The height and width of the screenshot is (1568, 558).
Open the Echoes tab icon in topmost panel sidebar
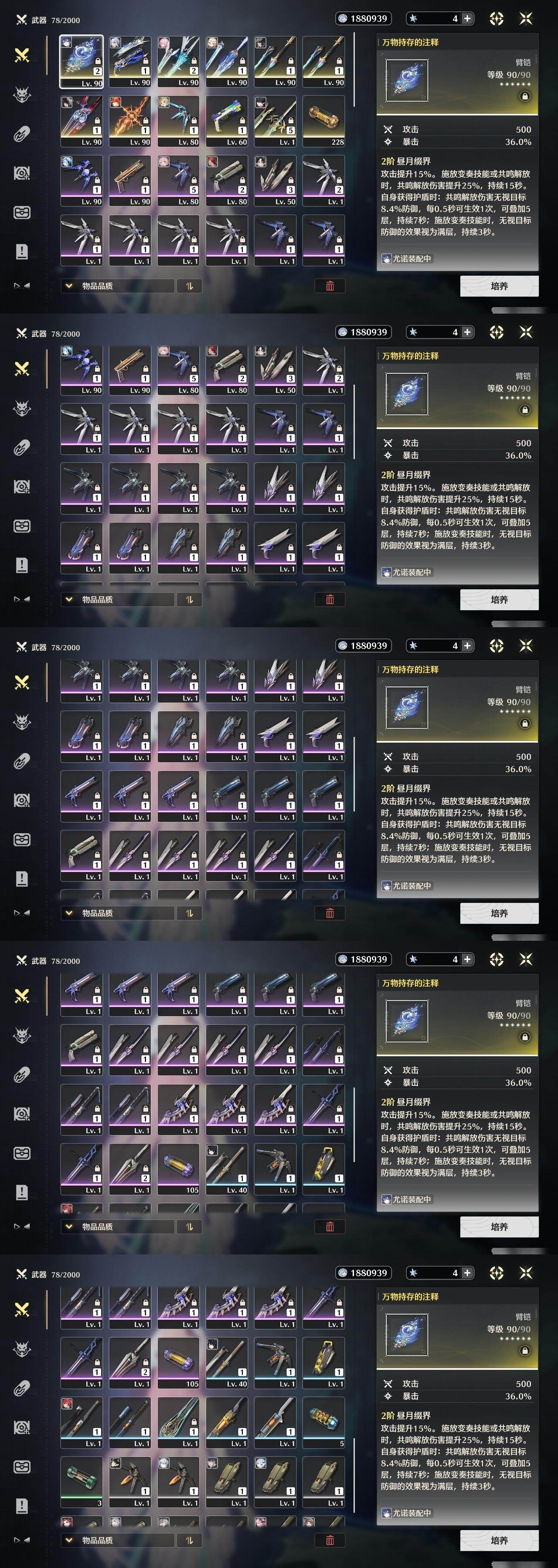pos(22,95)
